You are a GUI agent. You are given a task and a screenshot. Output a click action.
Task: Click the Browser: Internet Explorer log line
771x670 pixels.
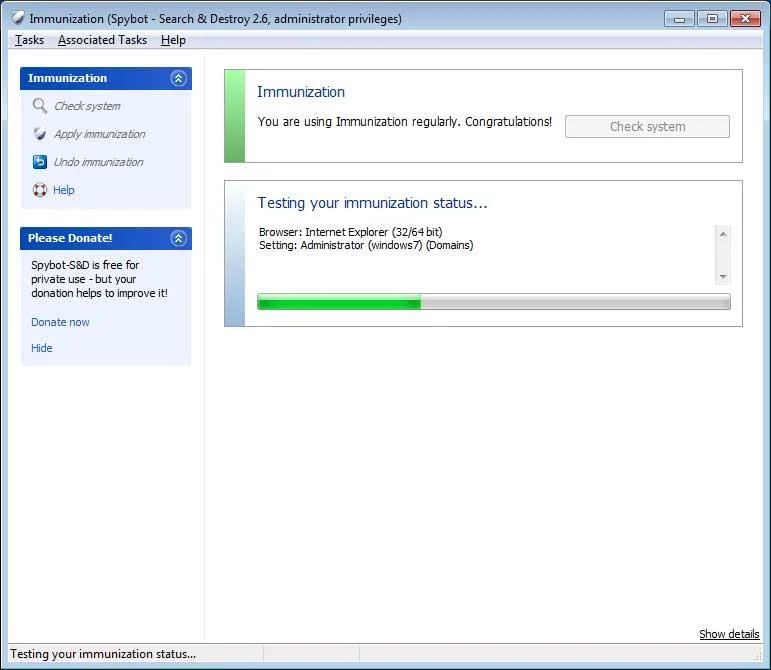pos(351,232)
